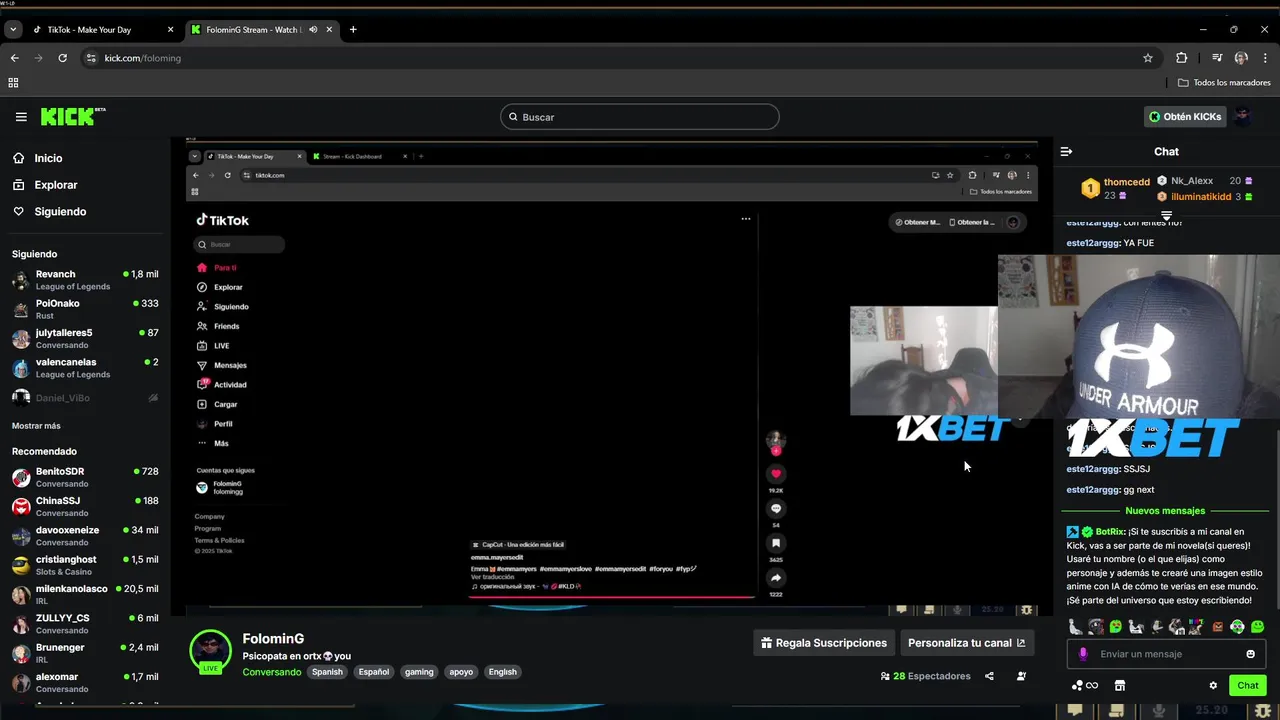The height and width of the screenshot is (720, 1280).
Task: Close the FolominG Stream tab
Action: 329,30
